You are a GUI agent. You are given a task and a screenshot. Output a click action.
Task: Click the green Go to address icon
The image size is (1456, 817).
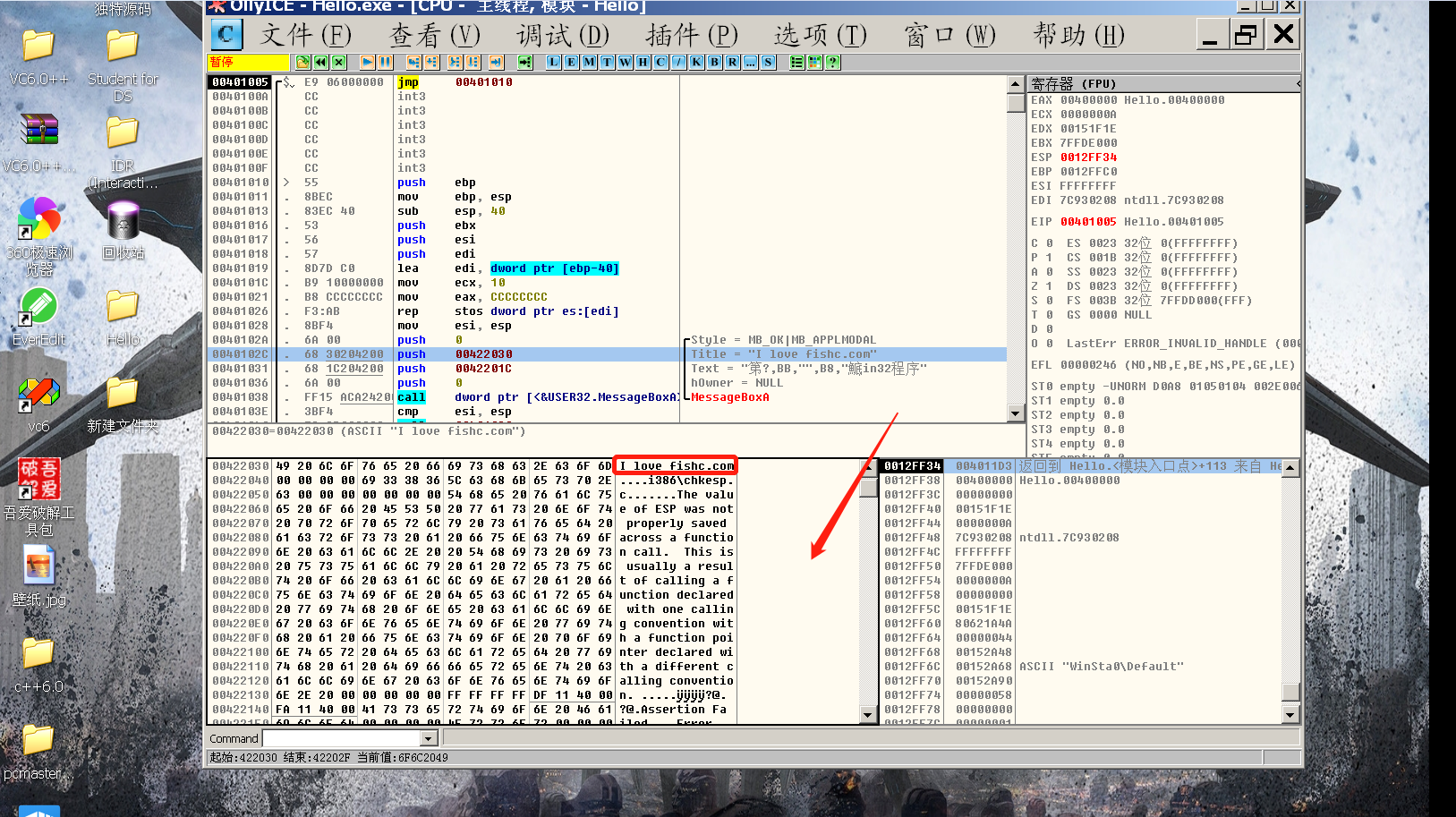click(525, 62)
